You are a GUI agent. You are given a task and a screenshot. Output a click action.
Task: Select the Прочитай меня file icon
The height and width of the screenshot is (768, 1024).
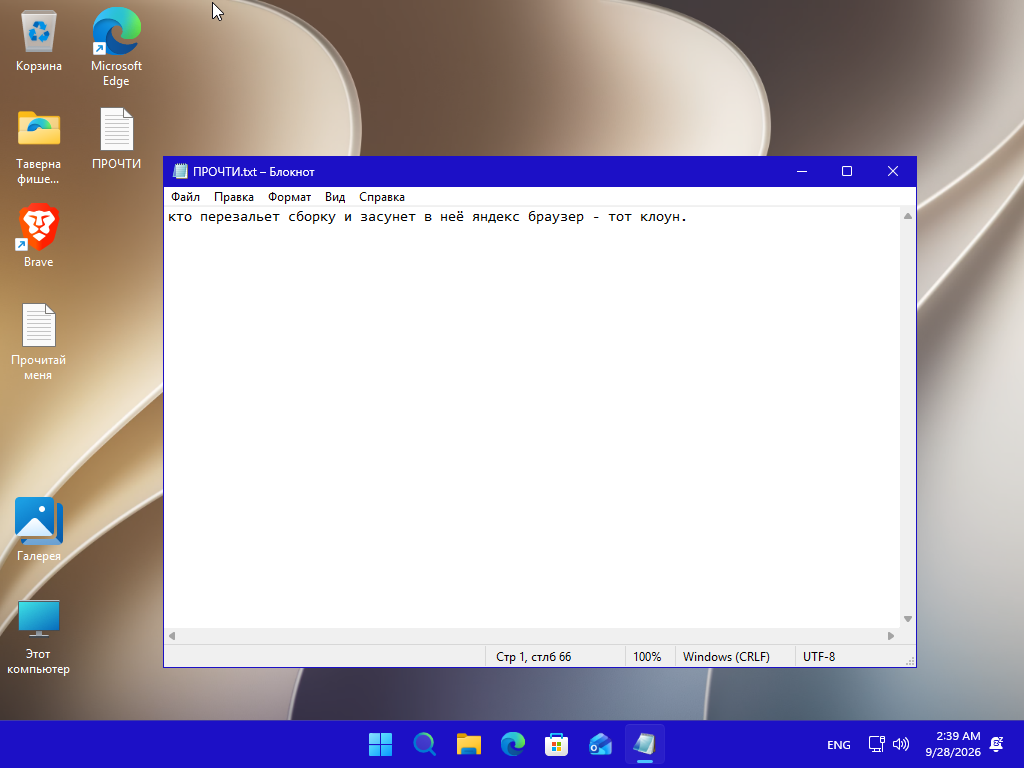(x=39, y=341)
